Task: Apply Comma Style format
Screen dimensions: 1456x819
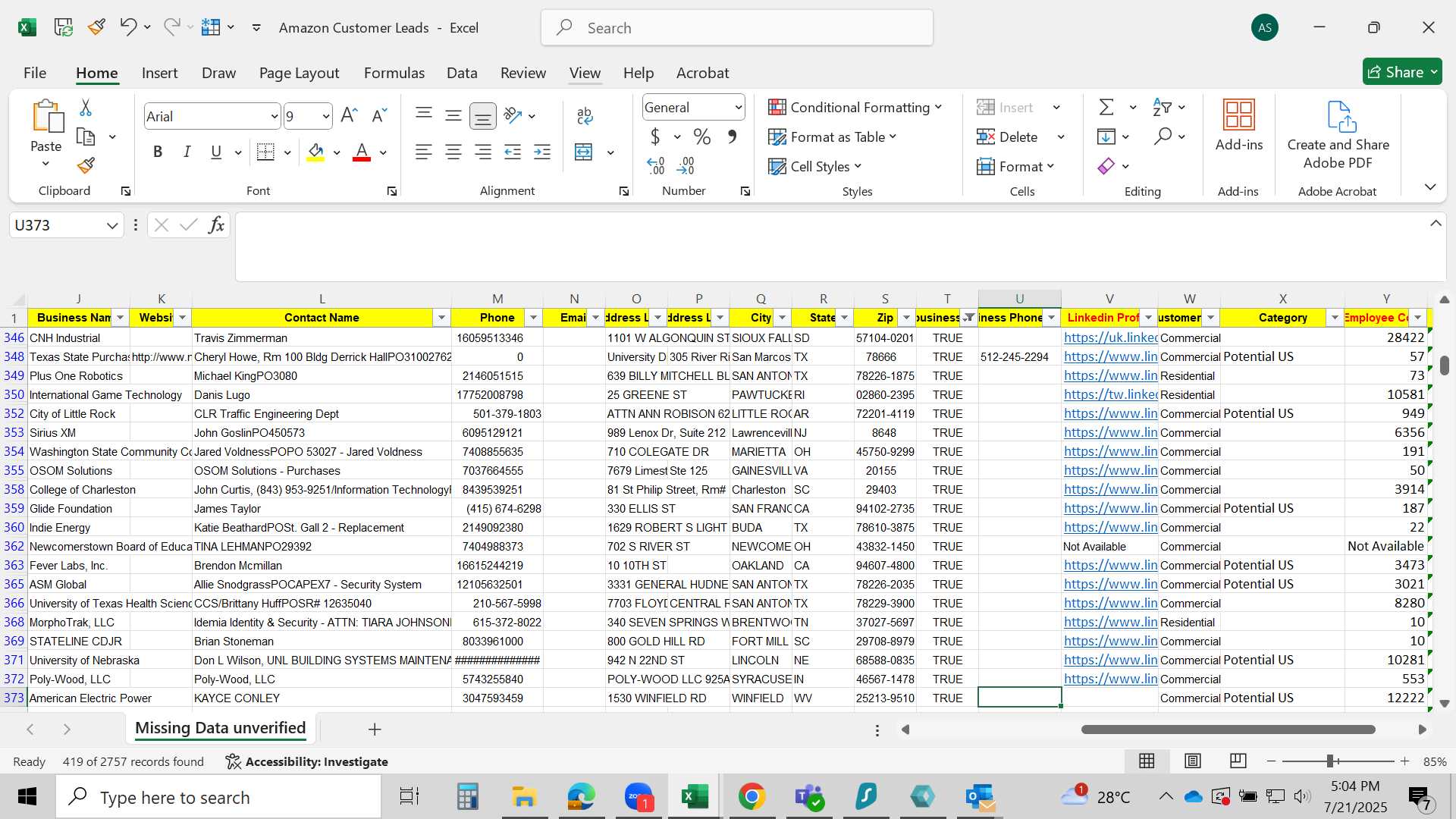Action: (x=732, y=136)
